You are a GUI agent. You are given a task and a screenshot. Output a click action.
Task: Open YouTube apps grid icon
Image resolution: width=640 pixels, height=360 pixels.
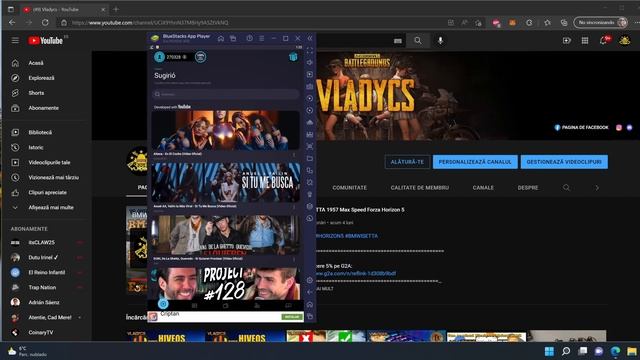tap(585, 40)
